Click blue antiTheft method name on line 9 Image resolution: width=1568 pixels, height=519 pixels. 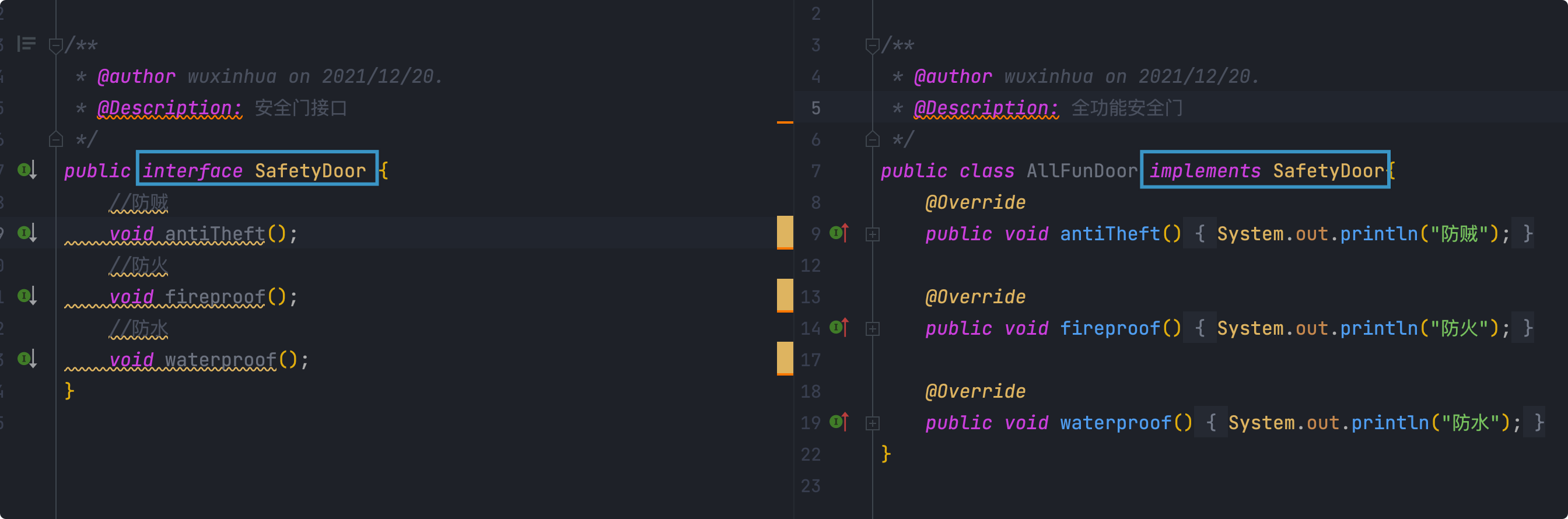[1110, 234]
